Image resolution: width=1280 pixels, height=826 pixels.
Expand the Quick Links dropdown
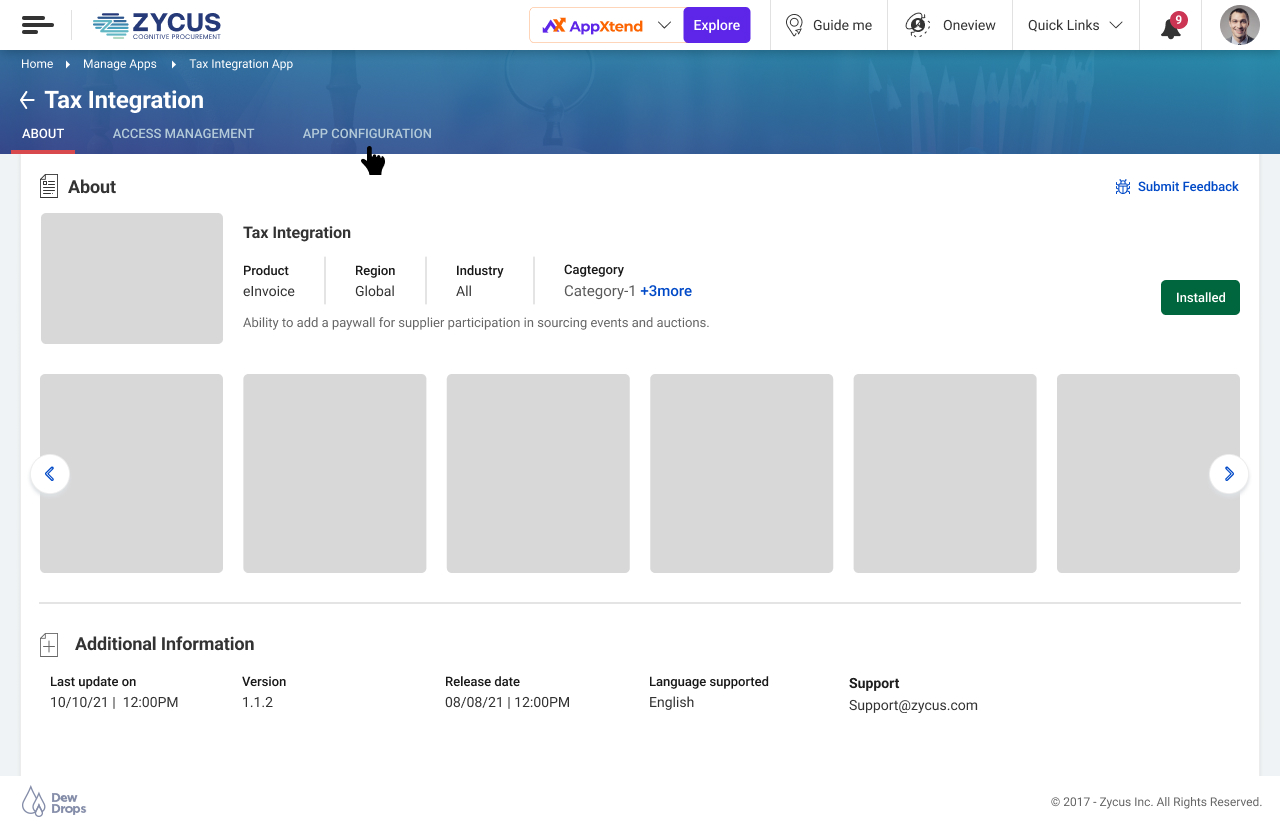(x=1075, y=25)
